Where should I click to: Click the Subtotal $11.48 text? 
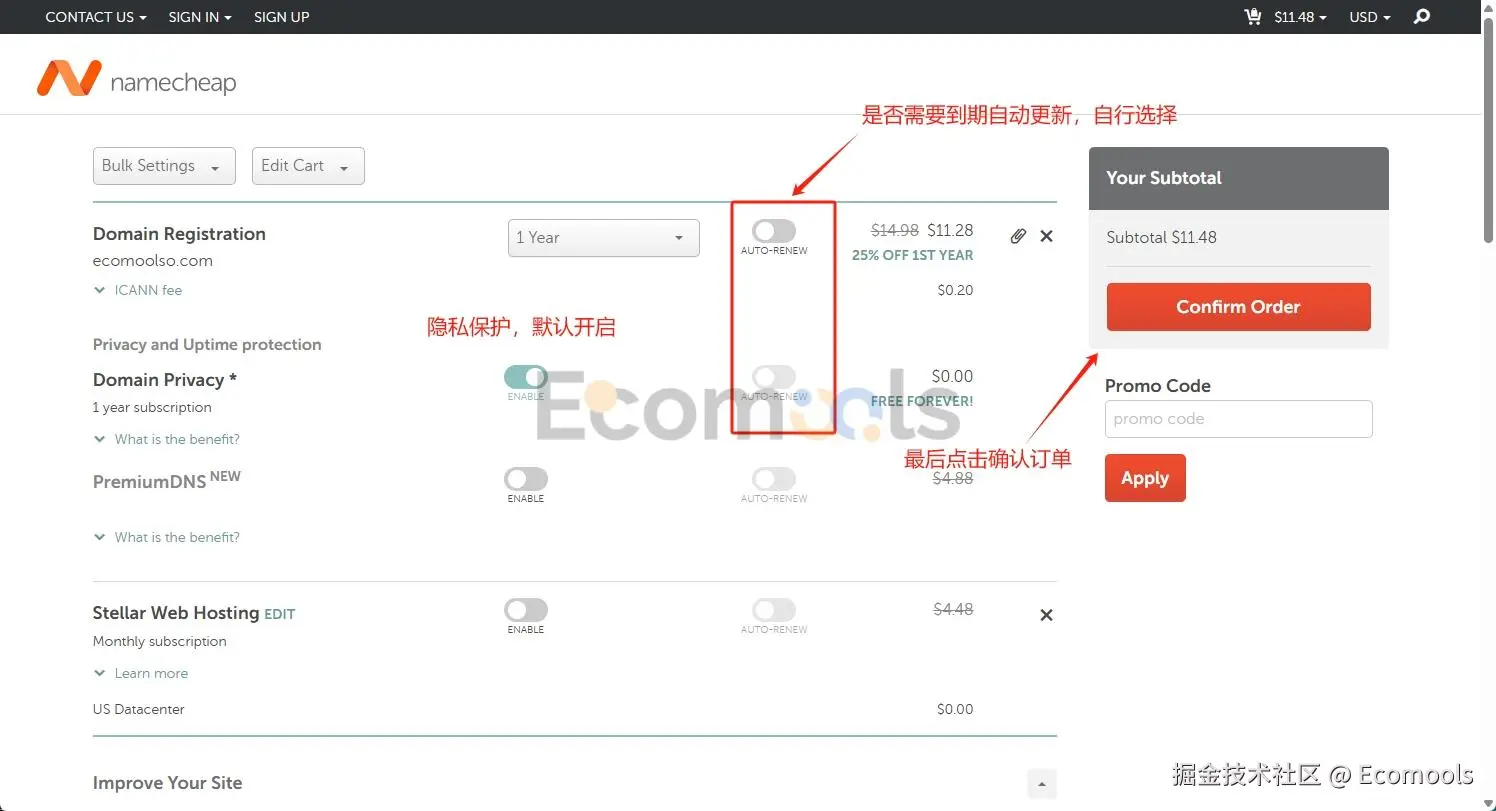pos(1161,238)
